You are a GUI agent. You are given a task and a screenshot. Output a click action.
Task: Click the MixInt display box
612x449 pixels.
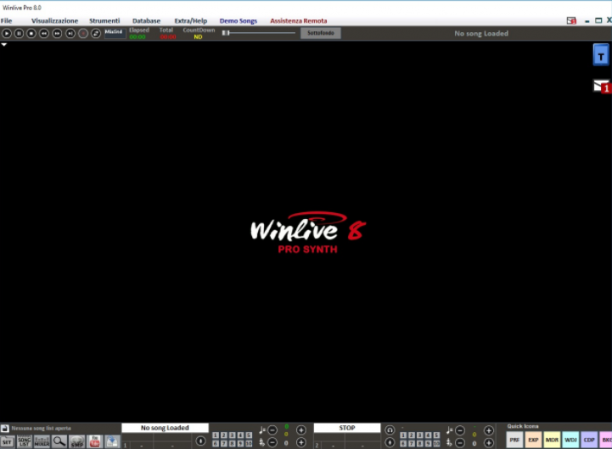114,33
